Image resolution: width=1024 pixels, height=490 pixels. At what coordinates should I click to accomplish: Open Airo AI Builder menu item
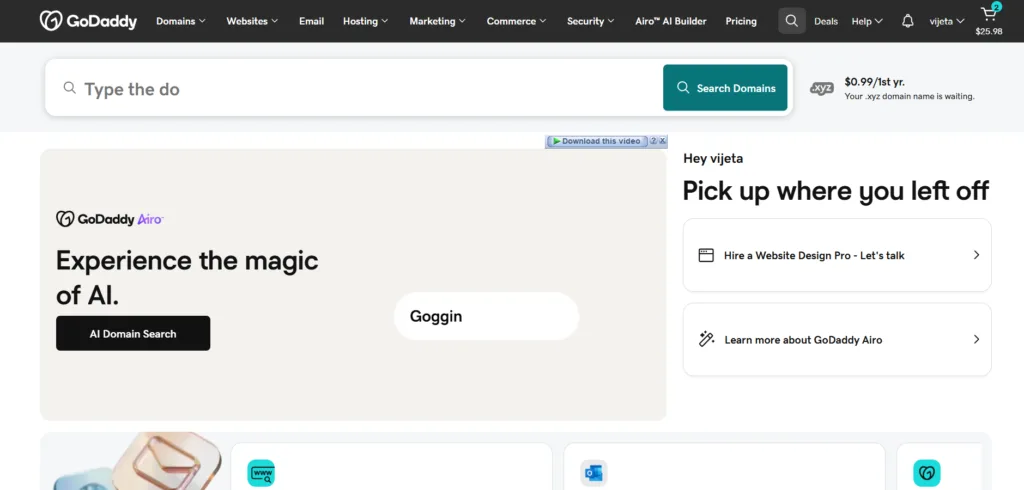(671, 21)
